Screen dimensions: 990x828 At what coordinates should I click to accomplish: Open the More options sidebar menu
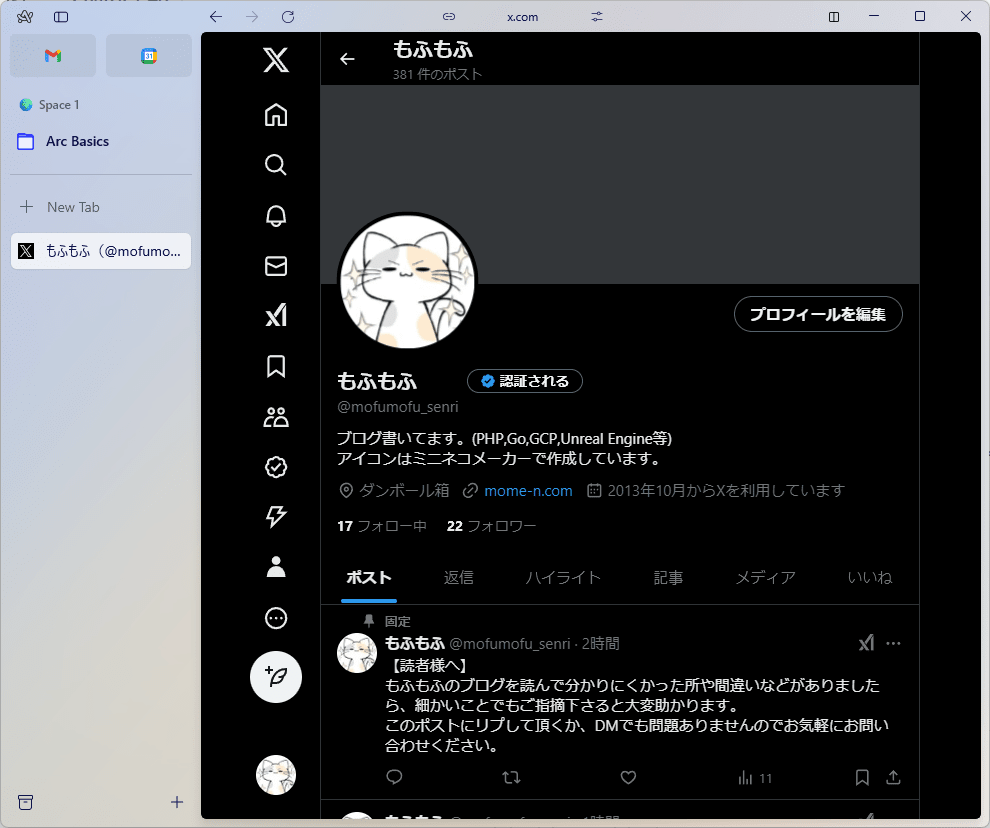tap(275, 618)
